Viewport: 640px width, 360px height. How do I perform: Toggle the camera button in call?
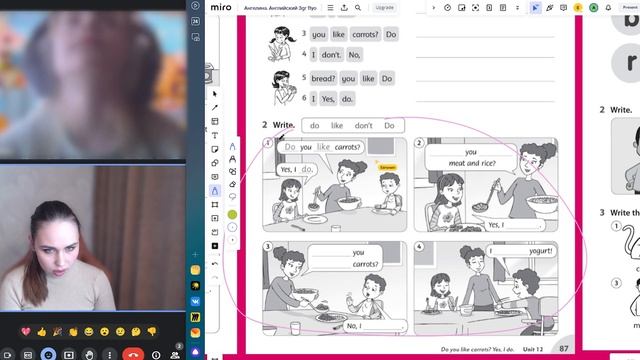(7, 355)
